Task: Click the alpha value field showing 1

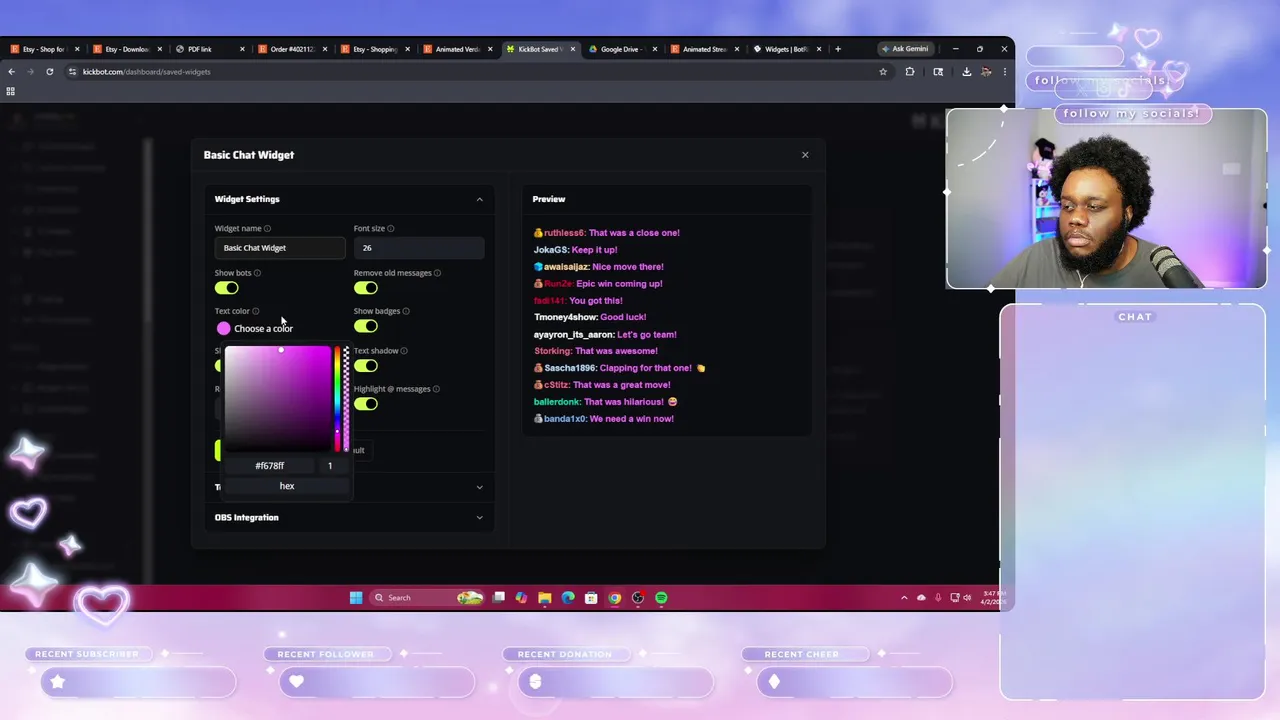Action: (330, 466)
